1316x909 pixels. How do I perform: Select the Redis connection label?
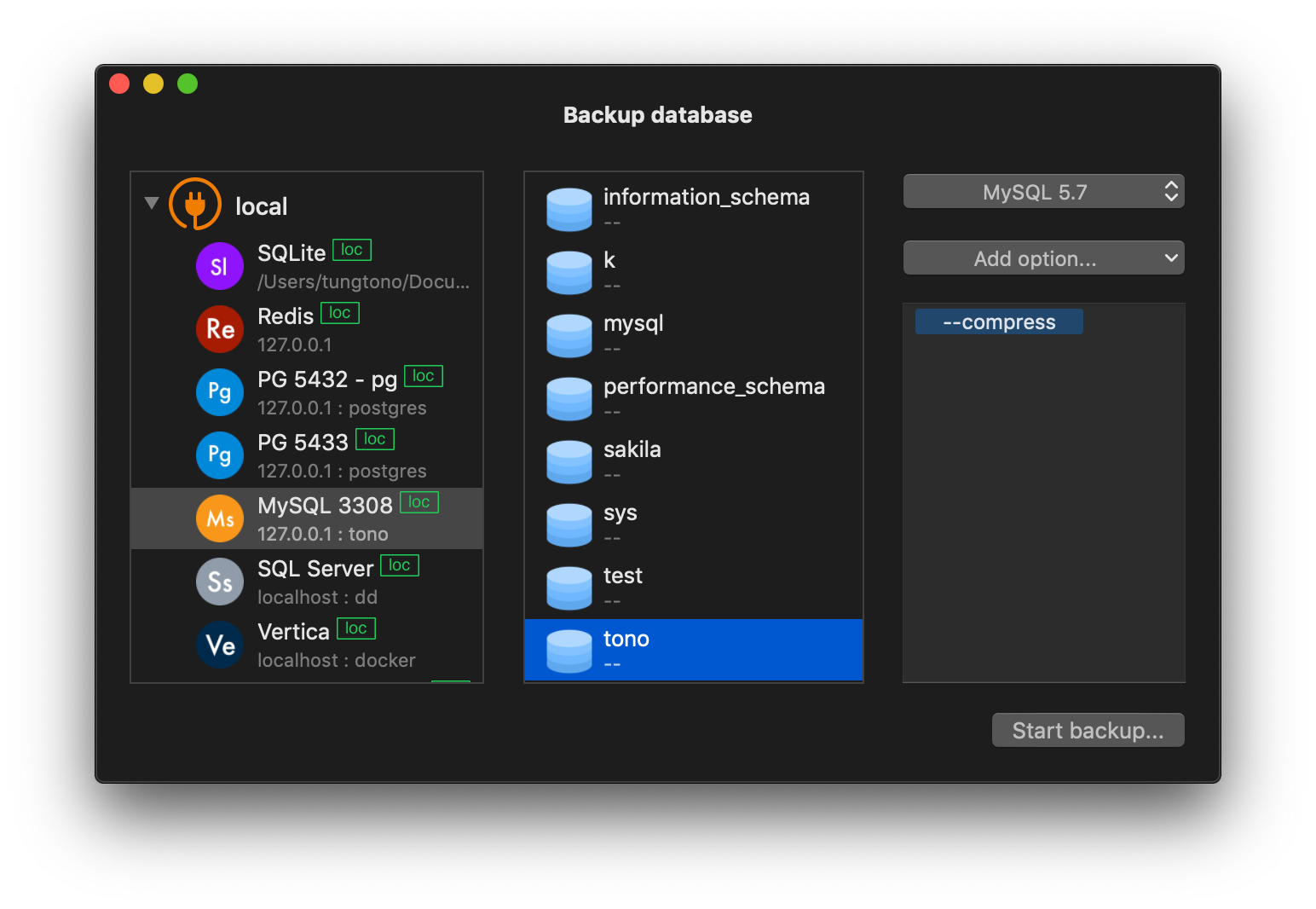286,316
